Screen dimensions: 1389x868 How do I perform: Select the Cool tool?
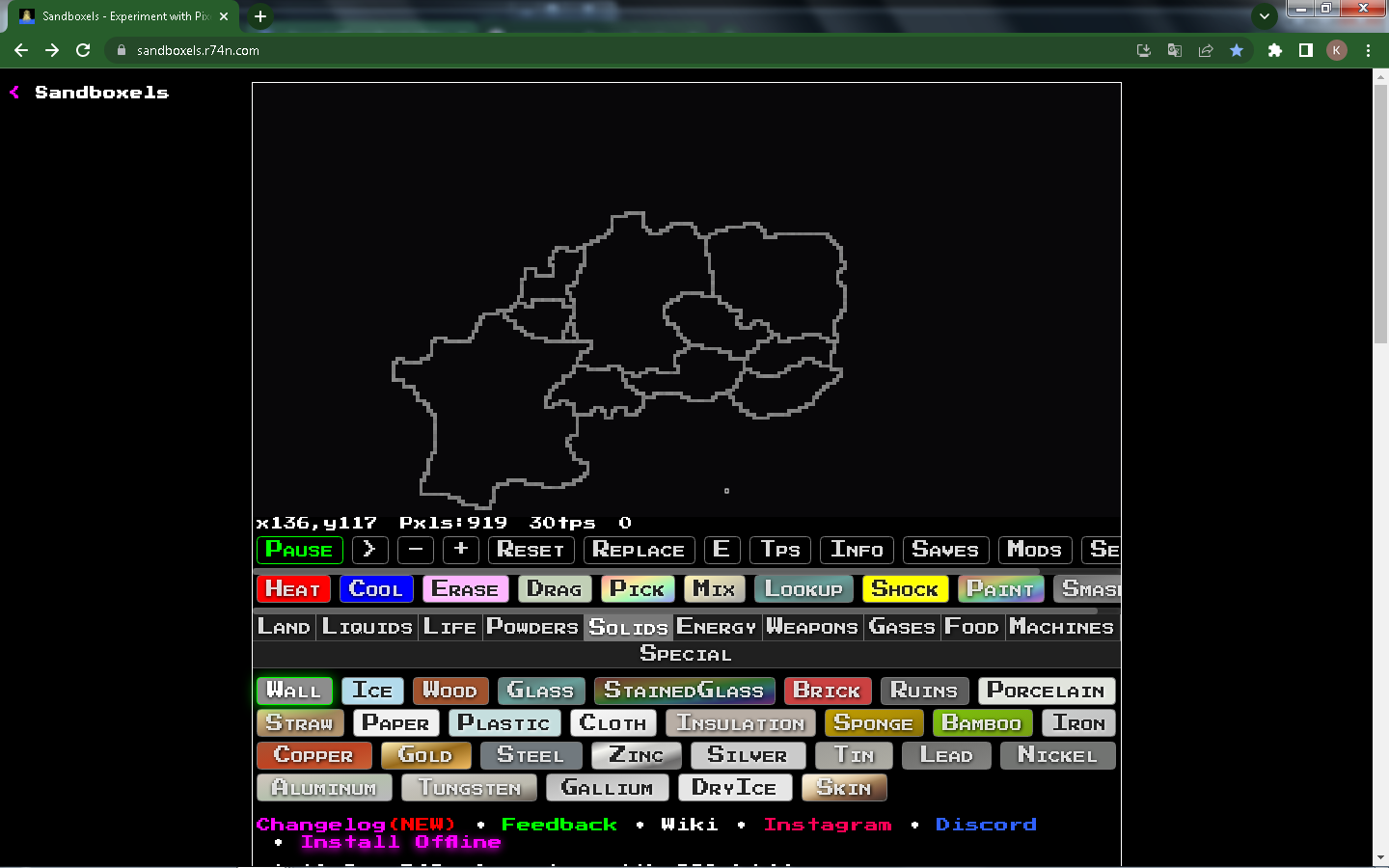(x=376, y=589)
